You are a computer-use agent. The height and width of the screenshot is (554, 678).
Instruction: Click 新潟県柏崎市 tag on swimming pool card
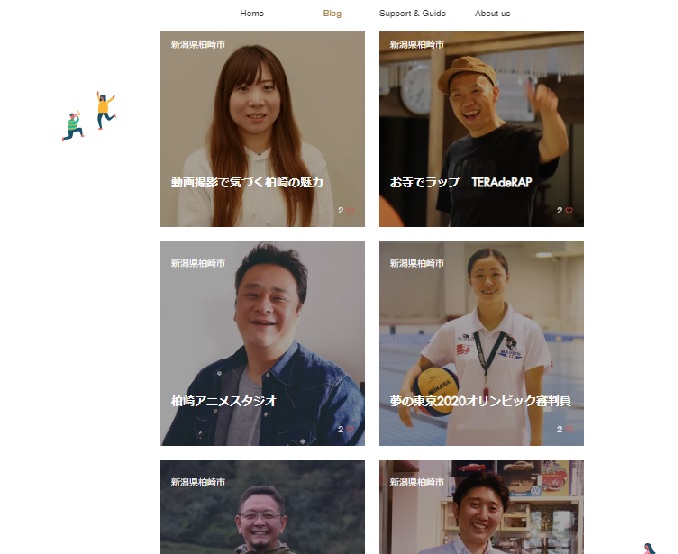(x=416, y=263)
